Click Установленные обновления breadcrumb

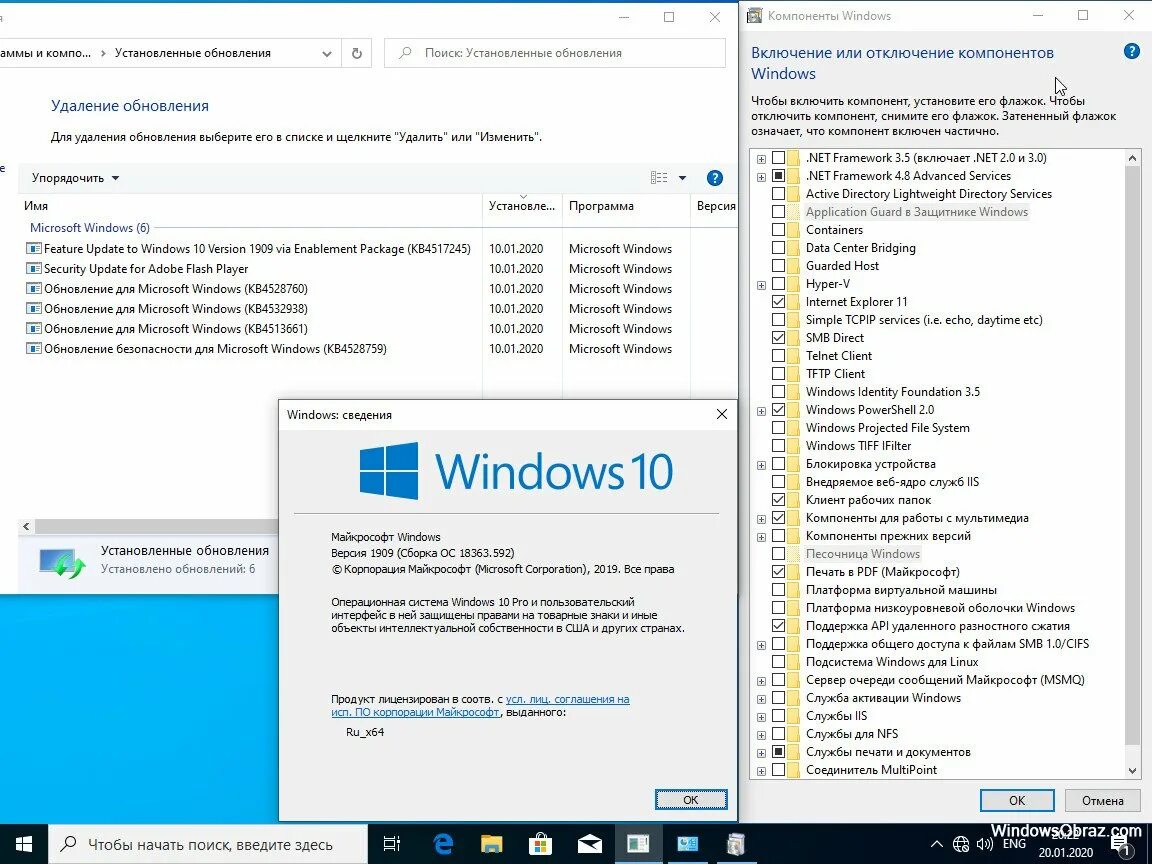click(x=192, y=53)
